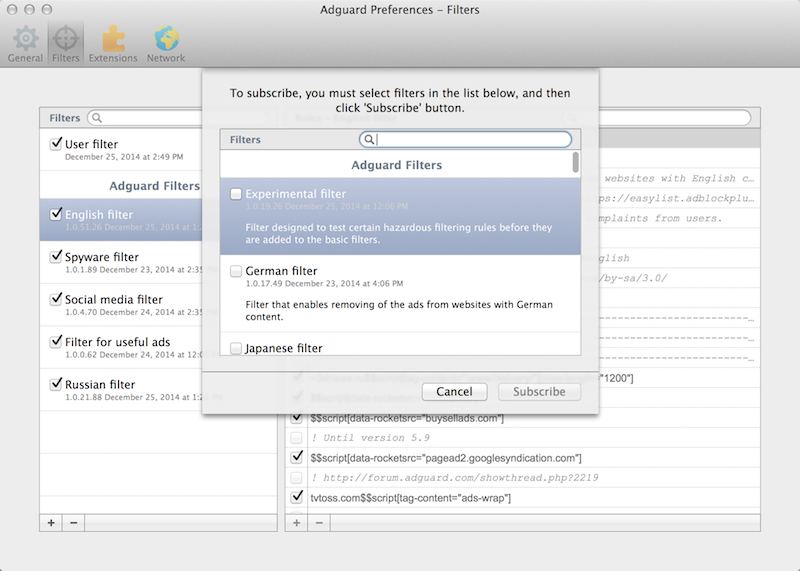Tick the Japanese filter checkbox
The width and height of the screenshot is (800, 571).
236,348
